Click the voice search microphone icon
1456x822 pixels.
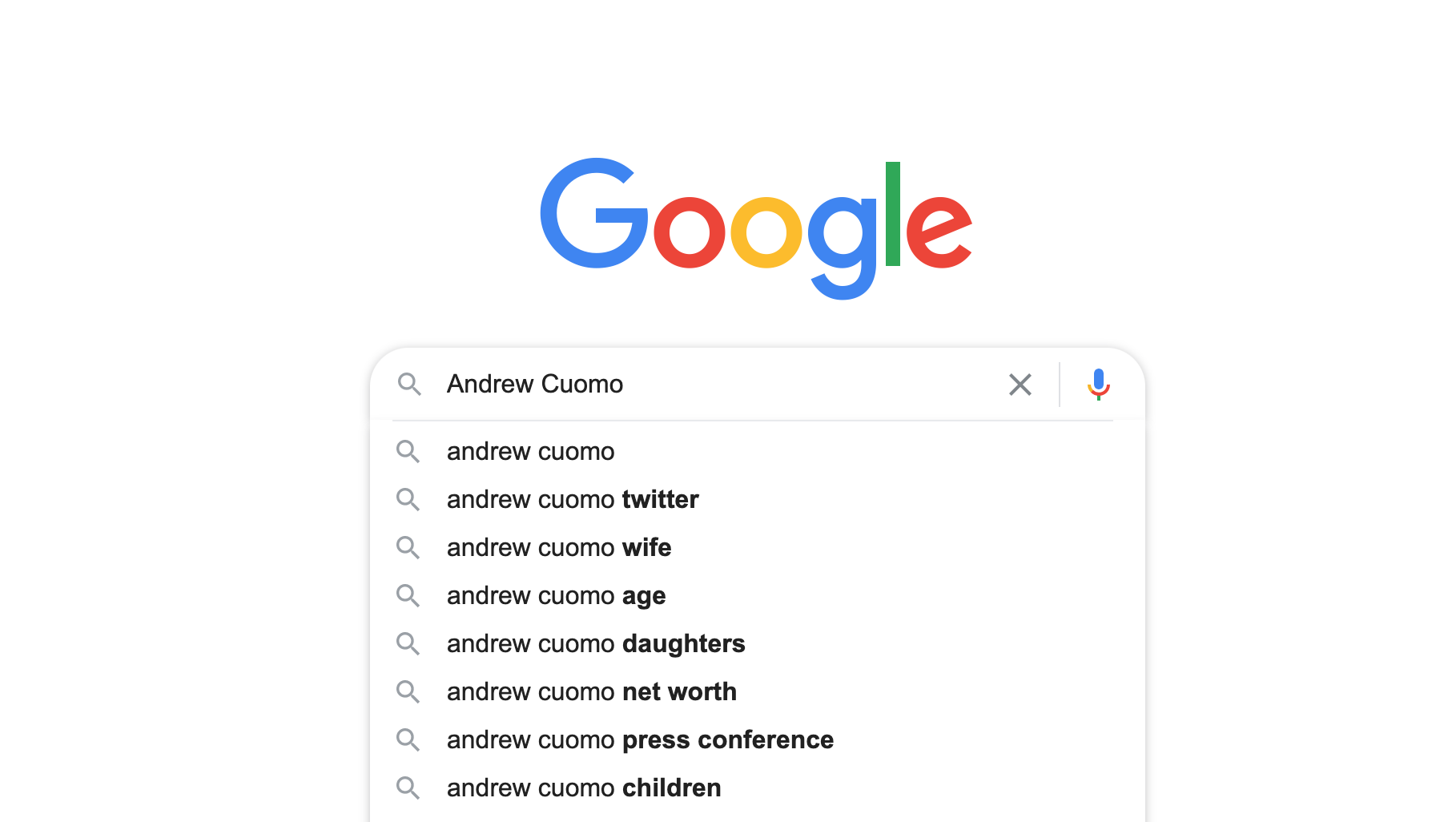(x=1098, y=385)
